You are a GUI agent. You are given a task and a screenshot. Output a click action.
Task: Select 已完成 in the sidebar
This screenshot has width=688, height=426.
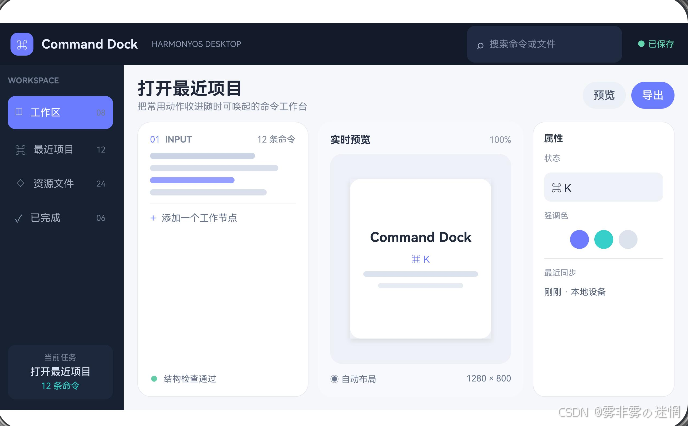pyautogui.click(x=61, y=218)
